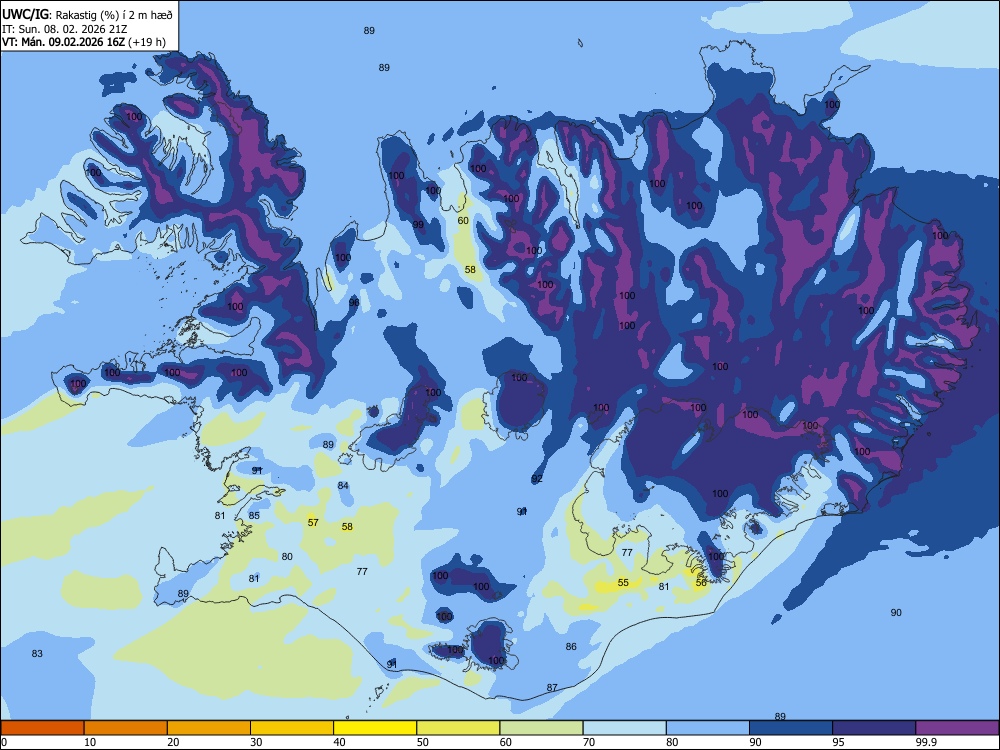1000x750 pixels.
Task: Click the '30' legend tick label
Action: 256,742
